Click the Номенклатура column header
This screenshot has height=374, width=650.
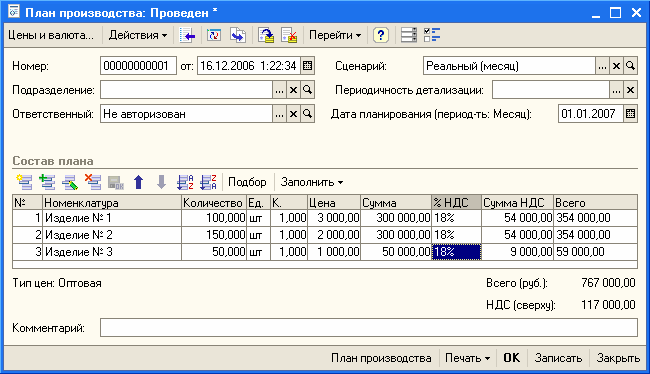tap(112, 203)
